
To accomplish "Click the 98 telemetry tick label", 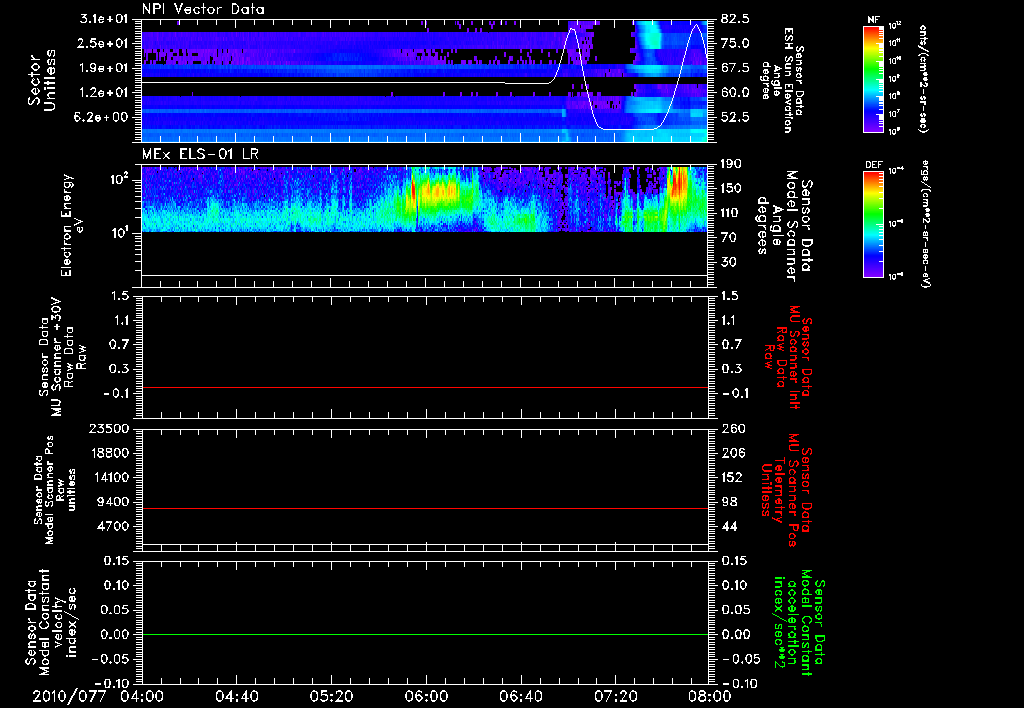I will [729, 502].
